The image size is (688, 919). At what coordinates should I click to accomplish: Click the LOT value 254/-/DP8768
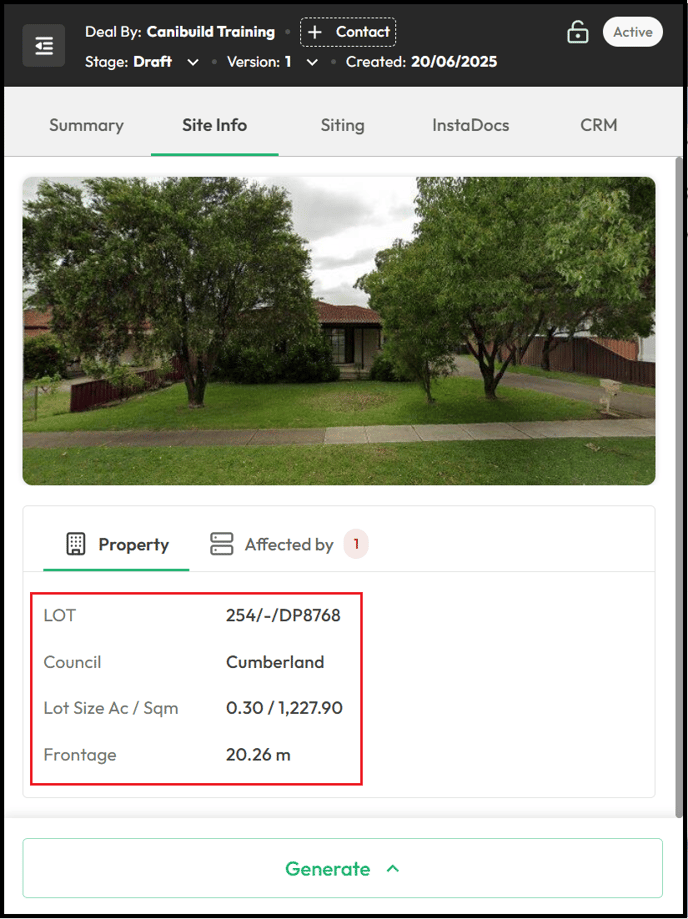tap(283, 615)
